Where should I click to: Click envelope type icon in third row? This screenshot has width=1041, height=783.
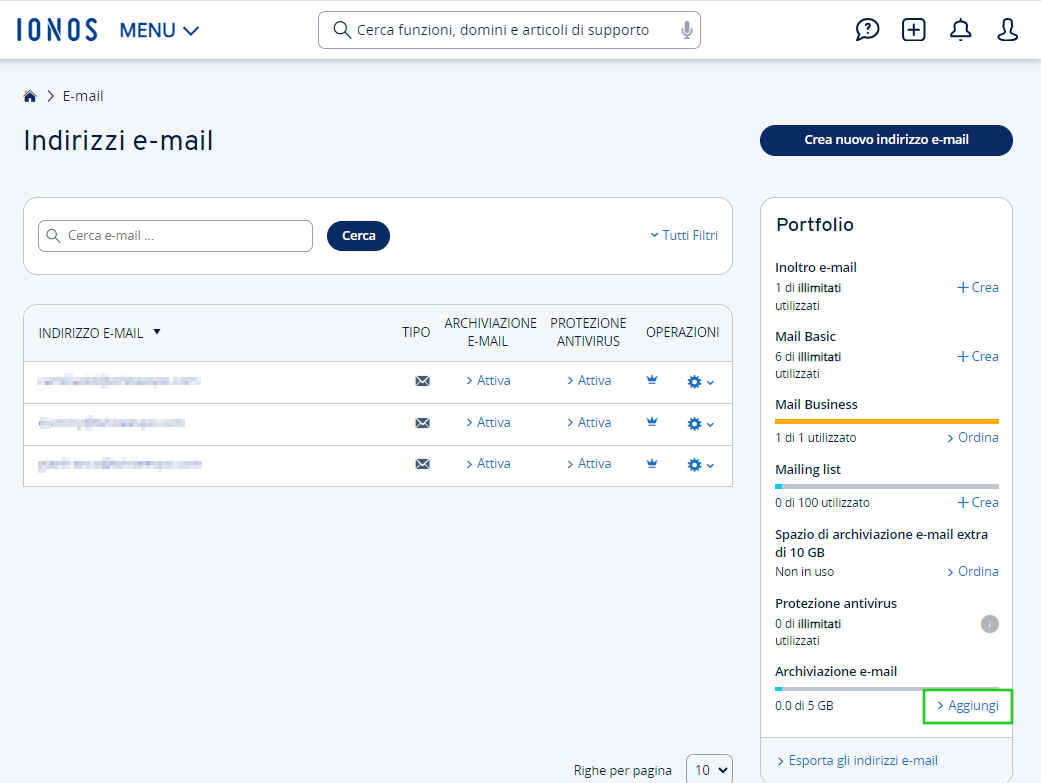422,464
